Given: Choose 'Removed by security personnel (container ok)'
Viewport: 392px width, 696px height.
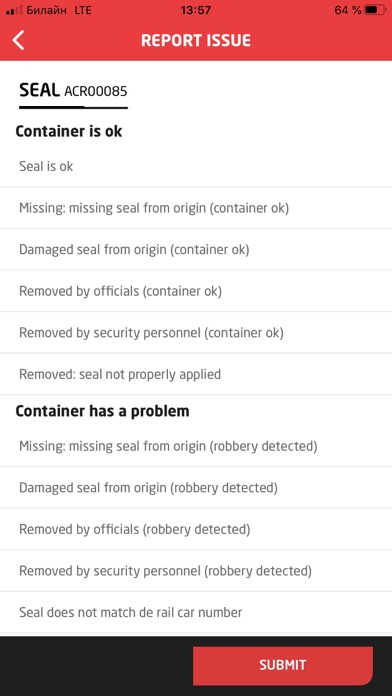Looking at the screenshot, I should [196, 332].
